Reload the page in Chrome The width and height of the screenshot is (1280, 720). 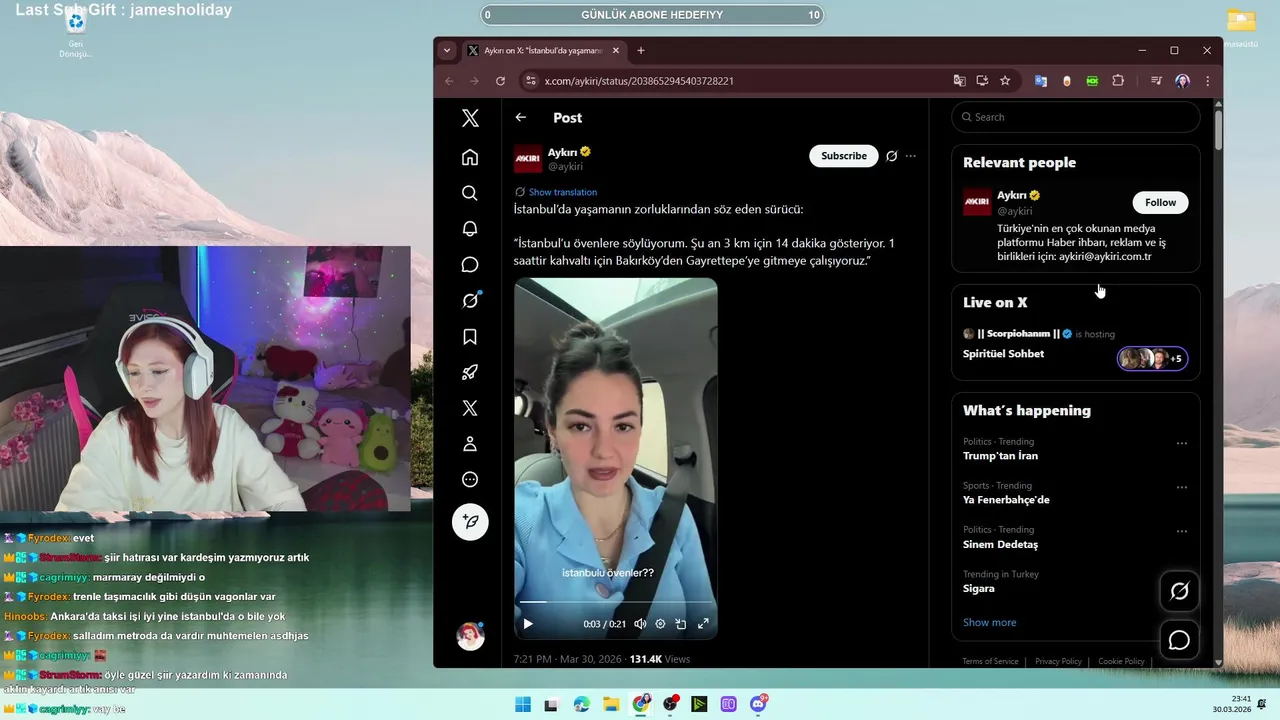coord(500,81)
